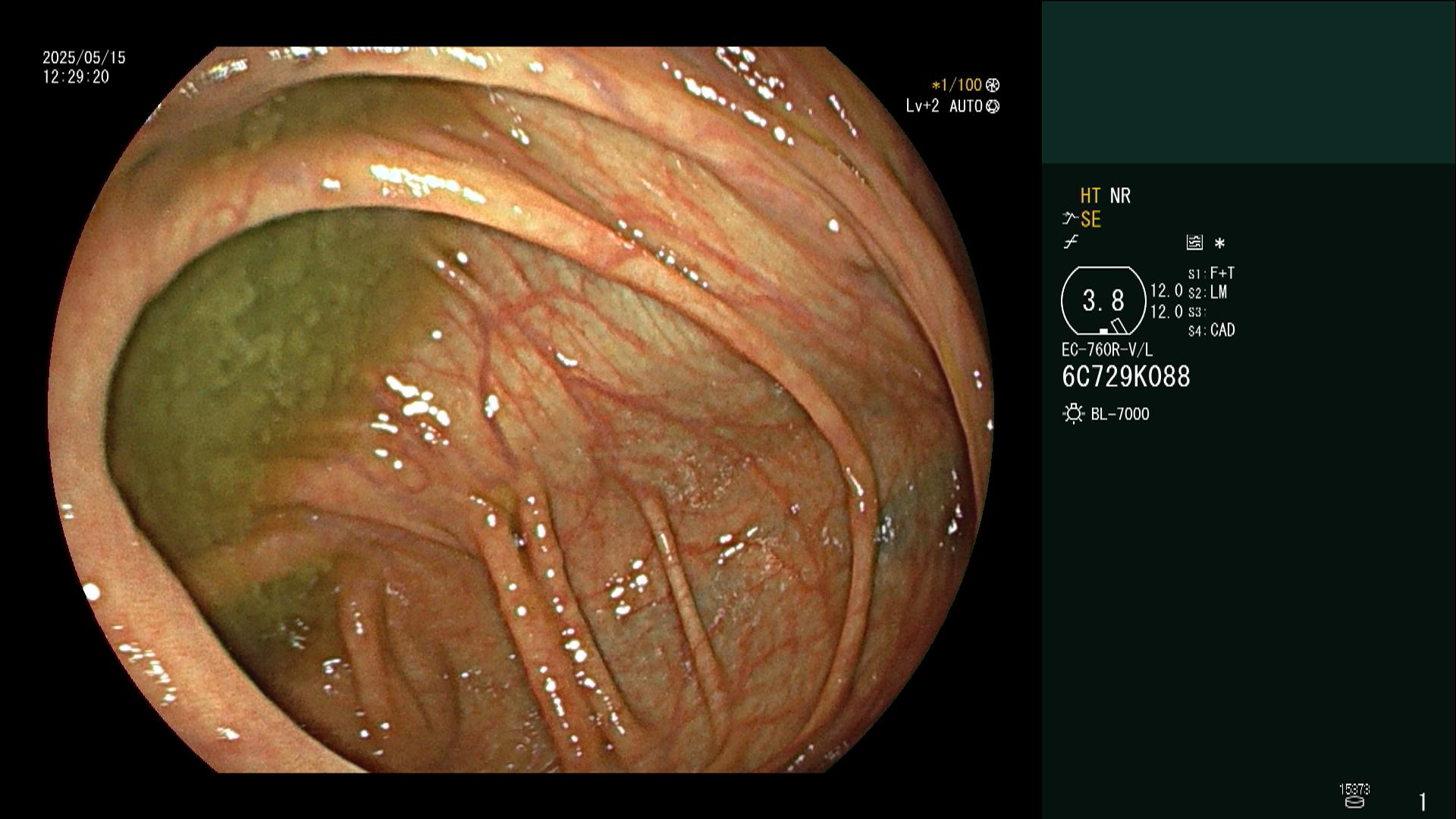The height and width of the screenshot is (819, 1456).
Task: Click the AUTO exposure mode text
Action: tap(966, 107)
